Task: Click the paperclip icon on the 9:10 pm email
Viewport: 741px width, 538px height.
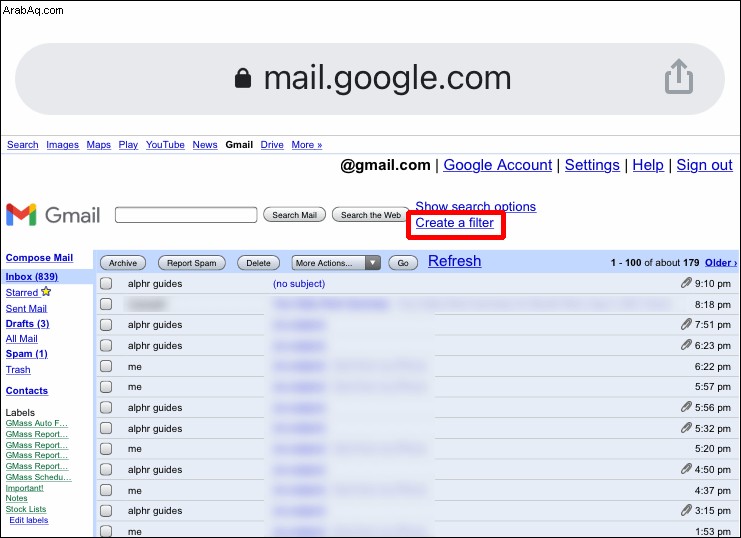Action: point(686,283)
